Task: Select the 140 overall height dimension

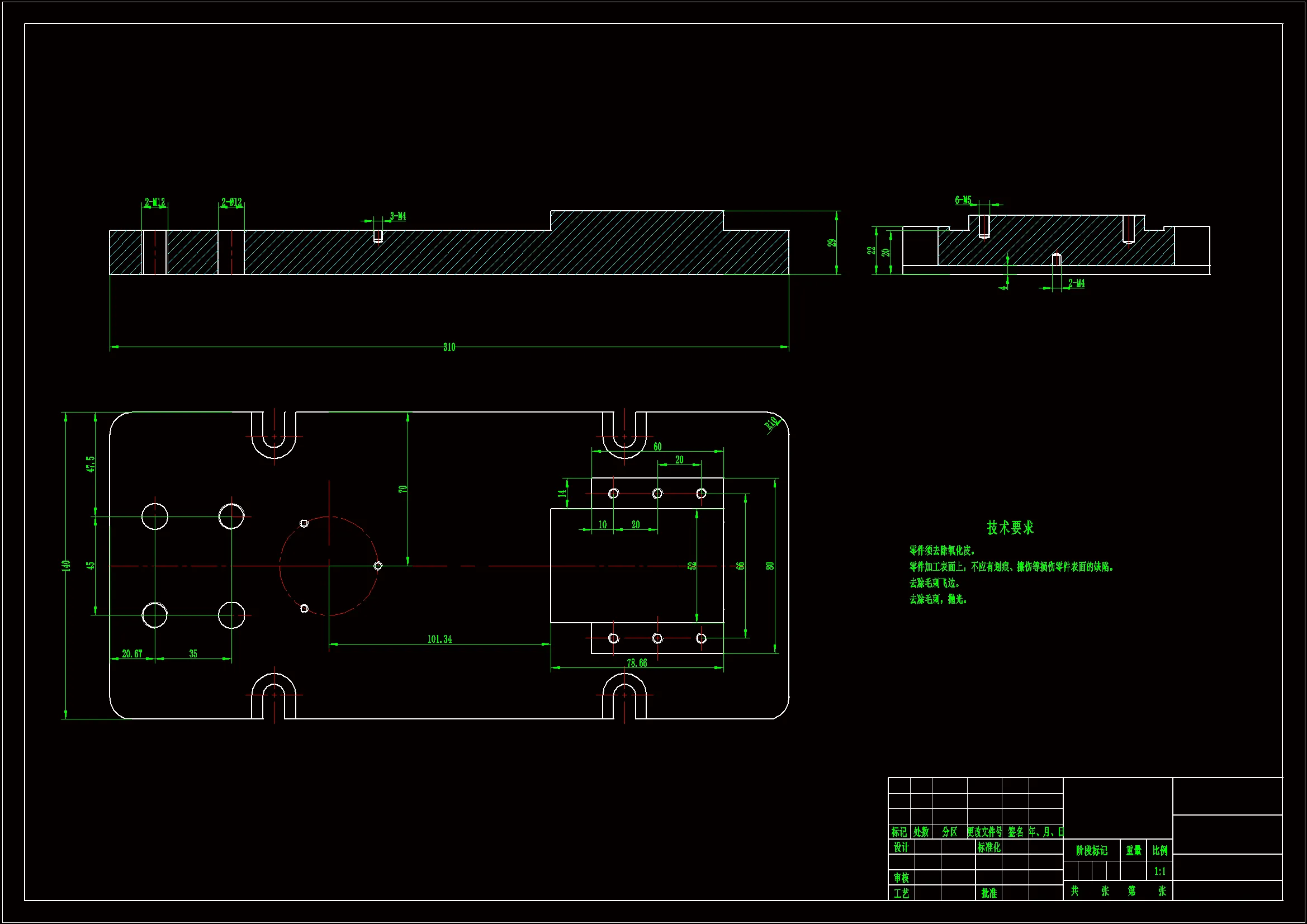Action: (66, 565)
